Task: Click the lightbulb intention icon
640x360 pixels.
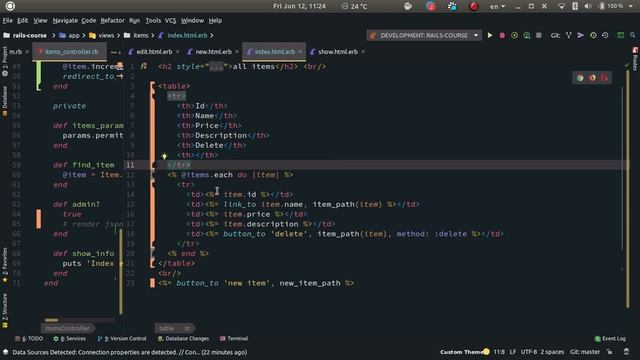Action: pyautogui.click(x=164, y=156)
